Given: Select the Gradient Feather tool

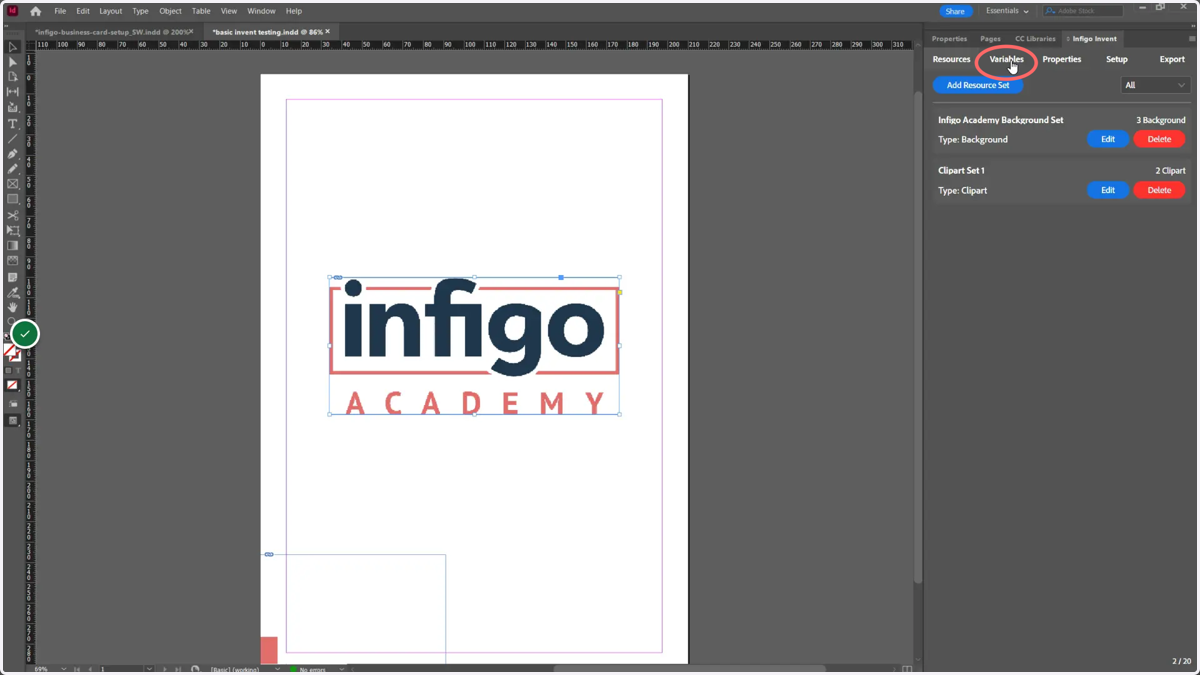Looking at the screenshot, I should coord(13,261).
